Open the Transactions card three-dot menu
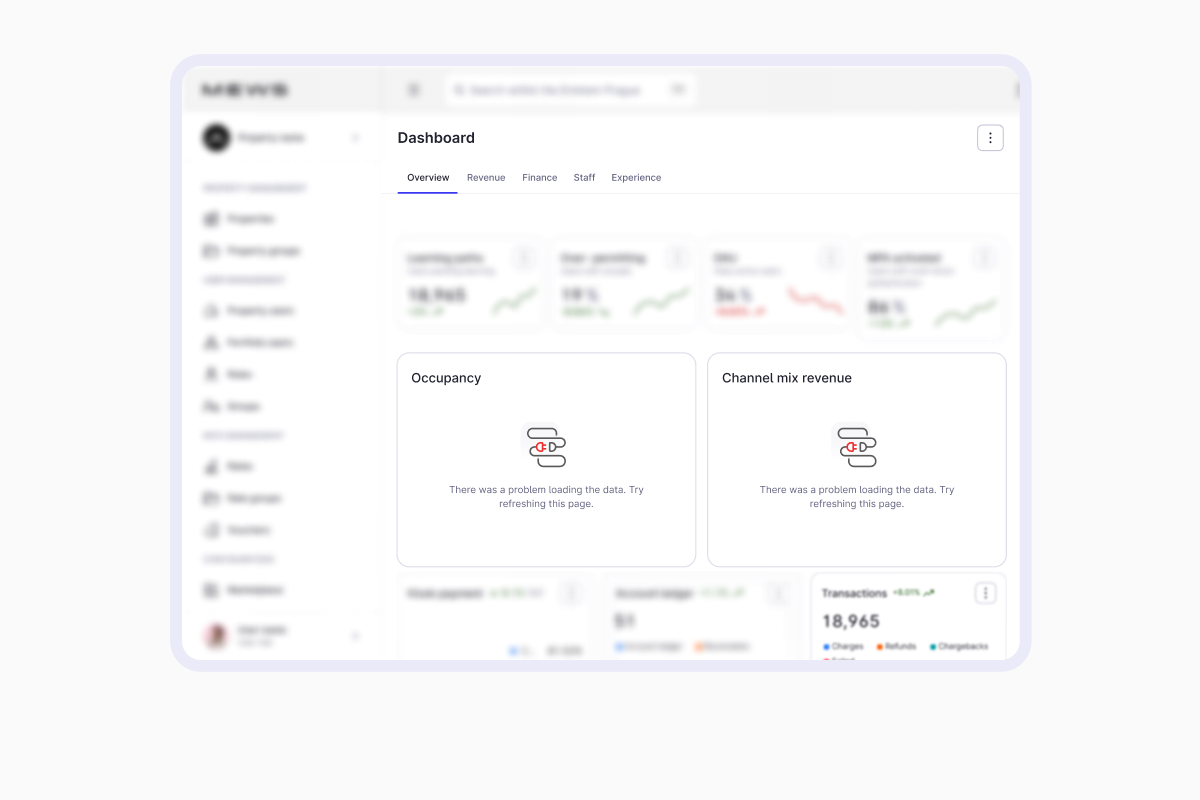The height and width of the screenshot is (800, 1200). point(985,594)
